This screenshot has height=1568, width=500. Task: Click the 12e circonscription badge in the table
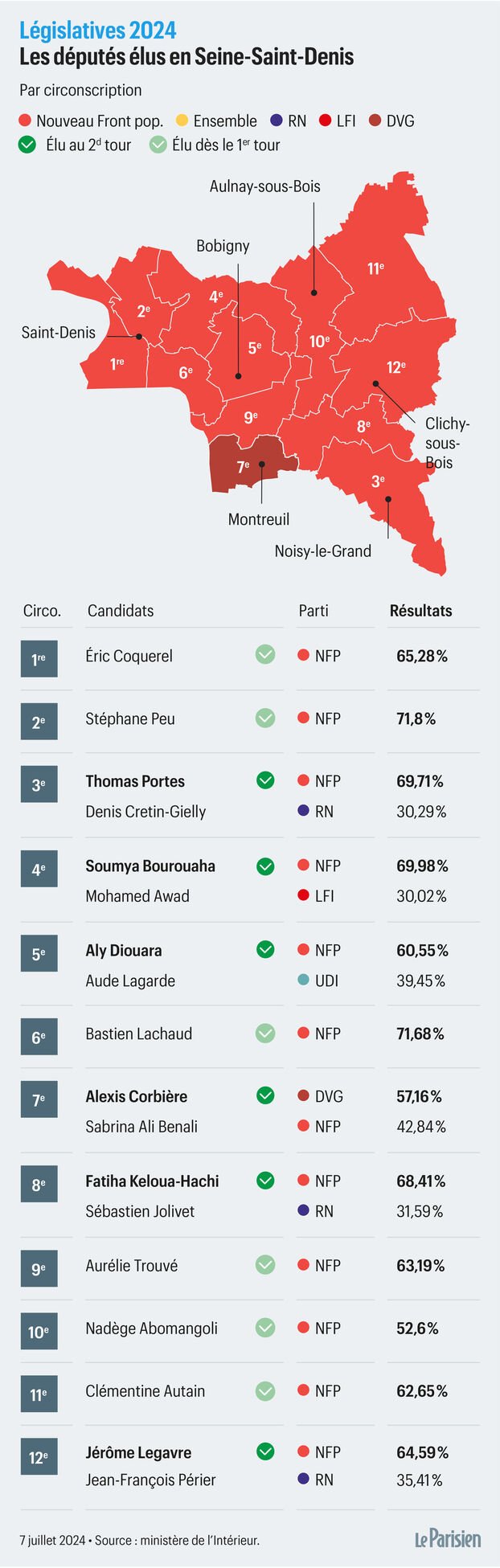[x=39, y=1457]
